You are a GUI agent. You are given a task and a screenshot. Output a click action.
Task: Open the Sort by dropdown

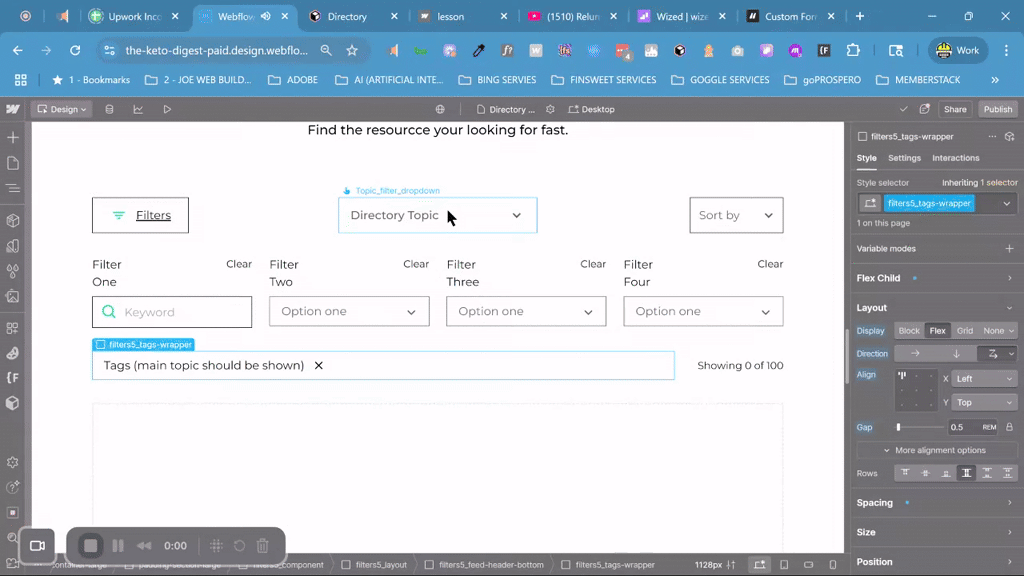(x=736, y=215)
